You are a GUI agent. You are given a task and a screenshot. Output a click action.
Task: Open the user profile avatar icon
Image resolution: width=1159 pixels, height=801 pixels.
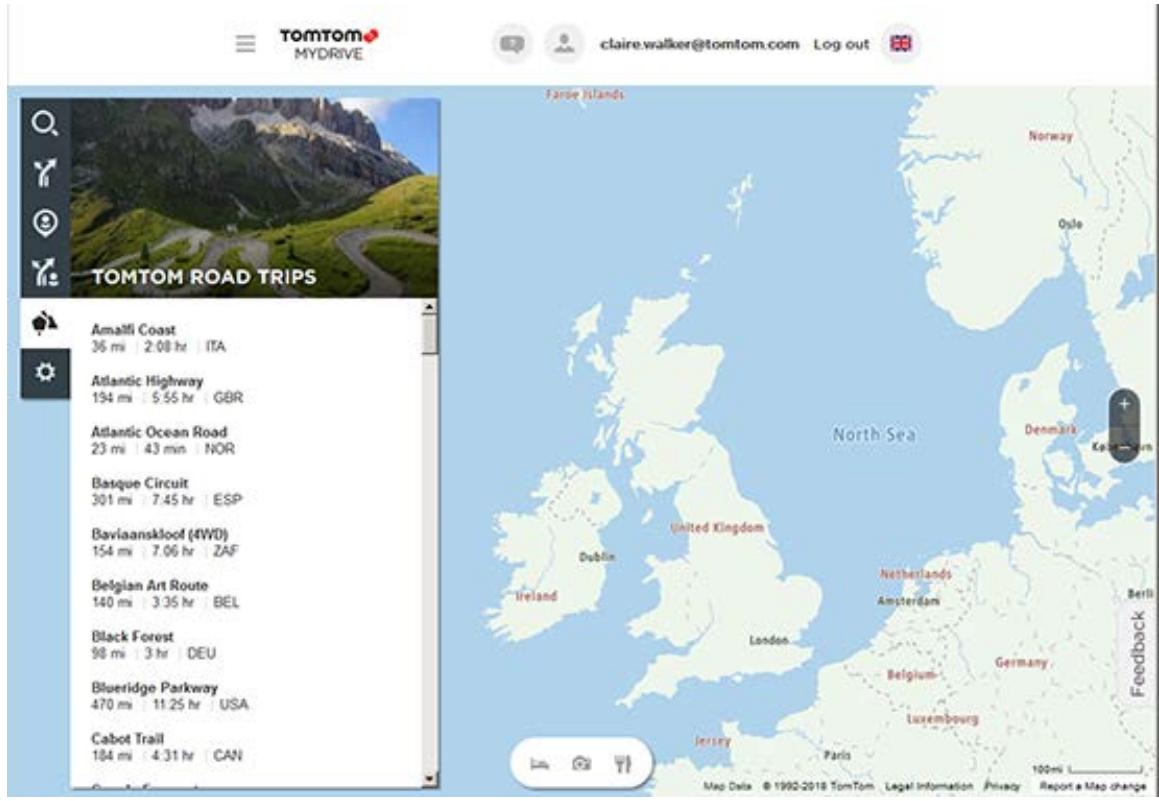564,44
